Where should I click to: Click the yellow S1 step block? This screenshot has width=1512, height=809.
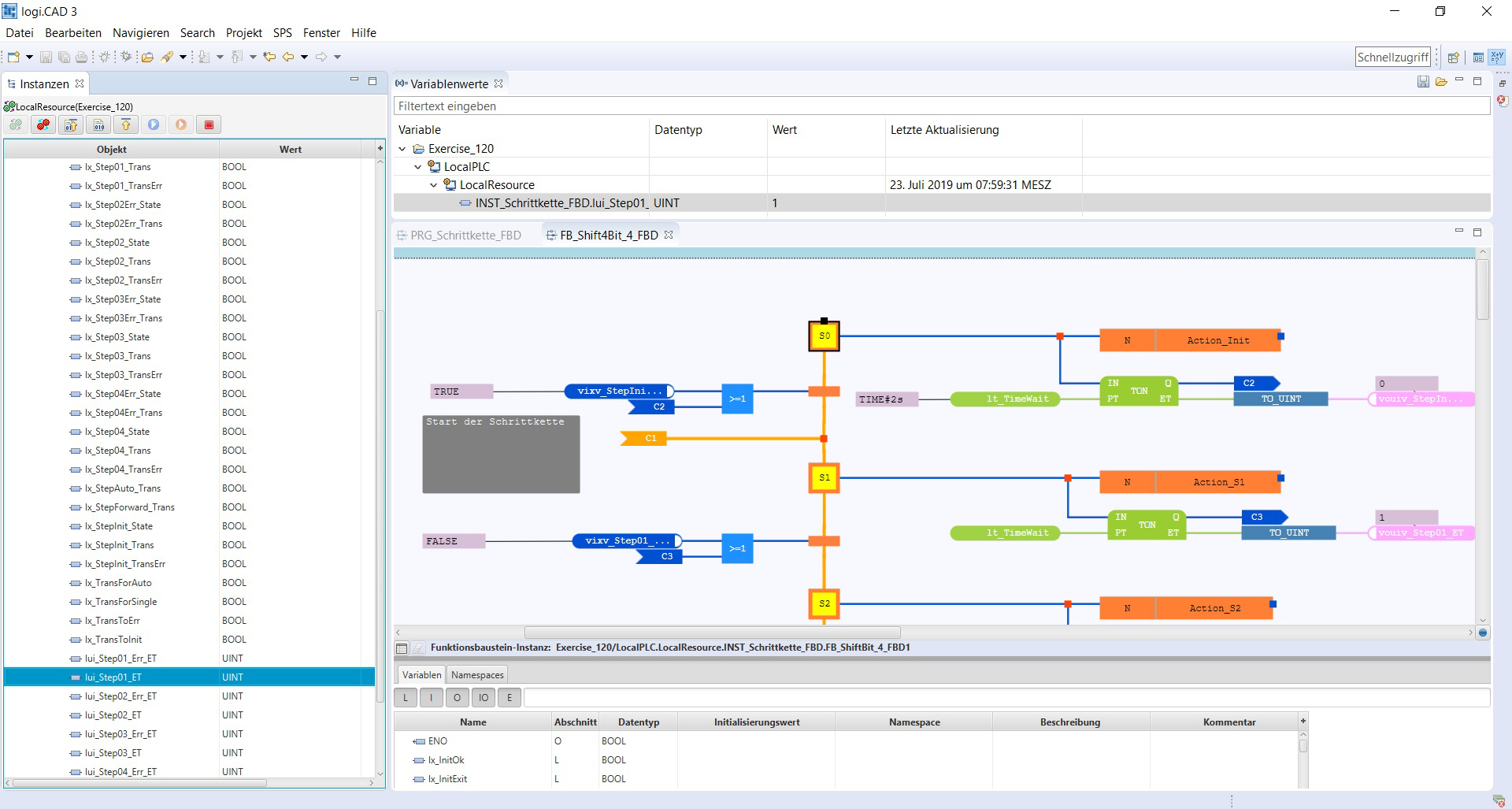(x=824, y=477)
